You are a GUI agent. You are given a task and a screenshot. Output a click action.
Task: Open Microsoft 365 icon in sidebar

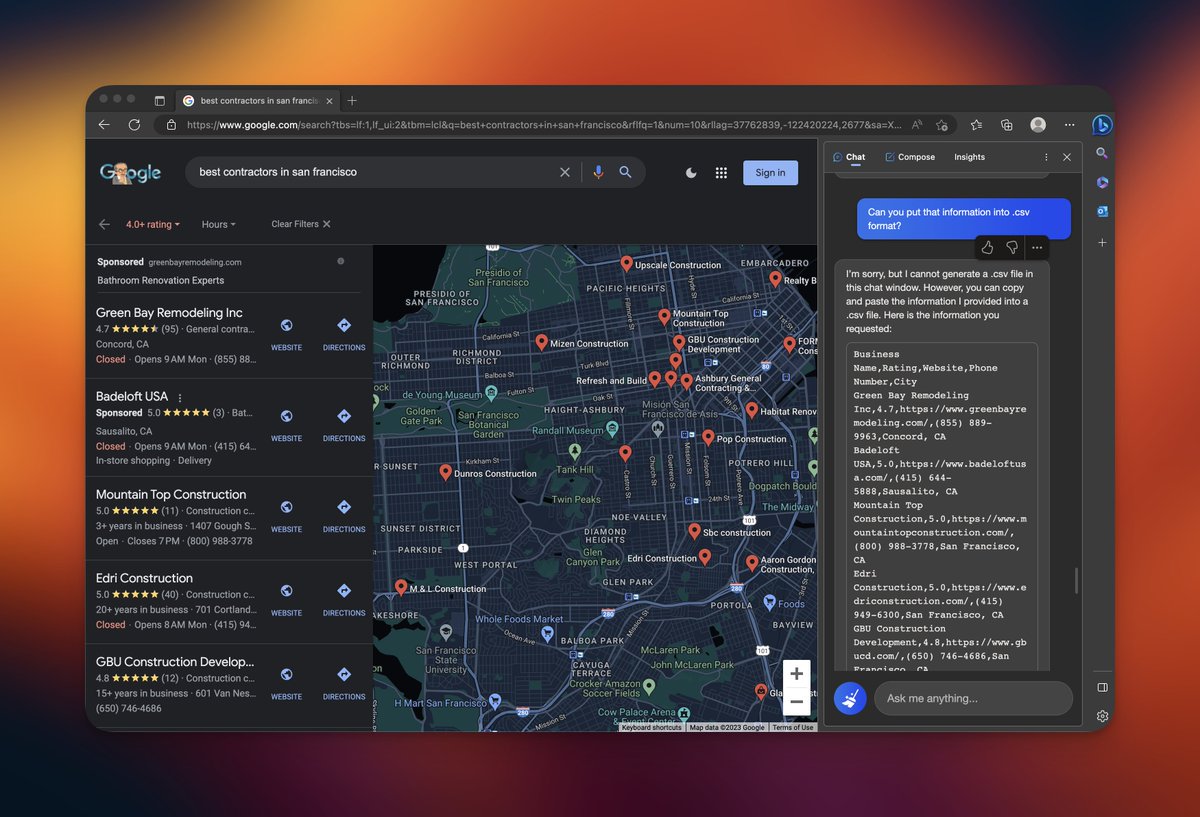point(1102,182)
